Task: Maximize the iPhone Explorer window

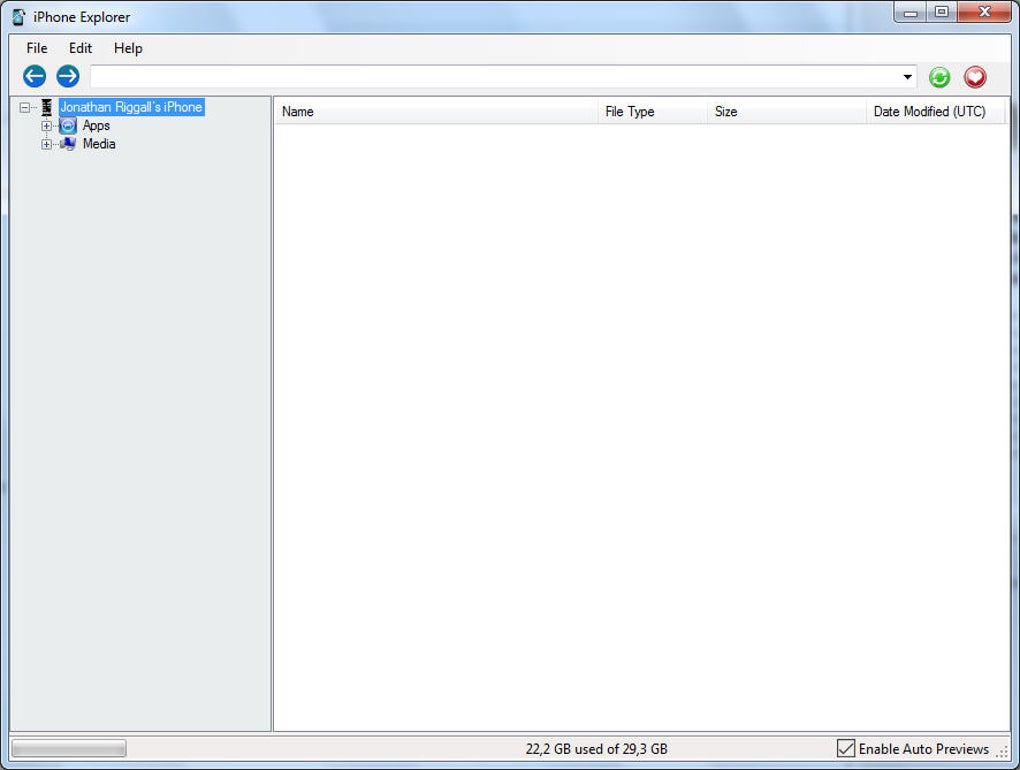Action: coord(941,12)
